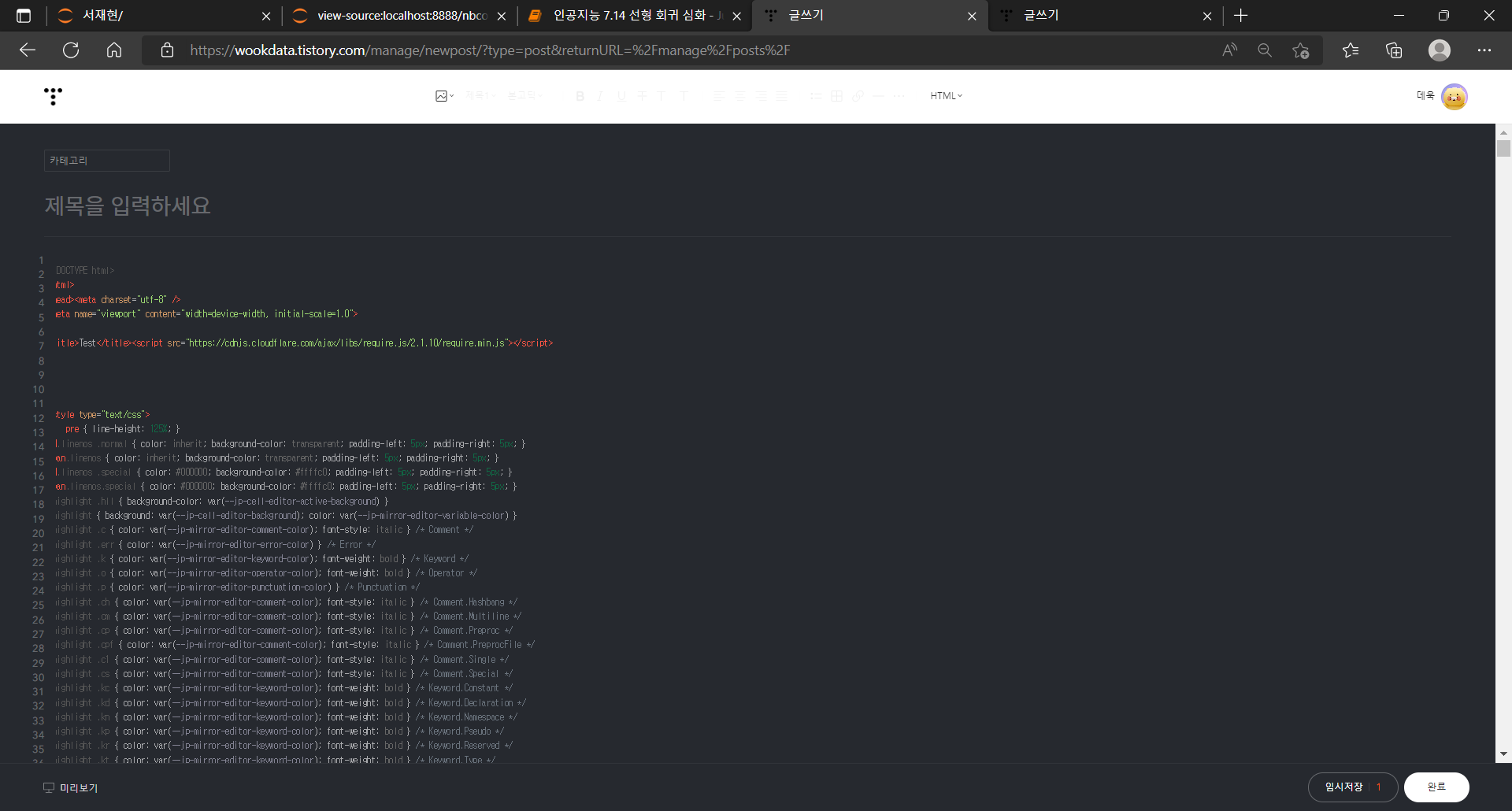This screenshot has width=1512, height=811.
Task: Click the style type="text/css" code line
Action: 102,415
